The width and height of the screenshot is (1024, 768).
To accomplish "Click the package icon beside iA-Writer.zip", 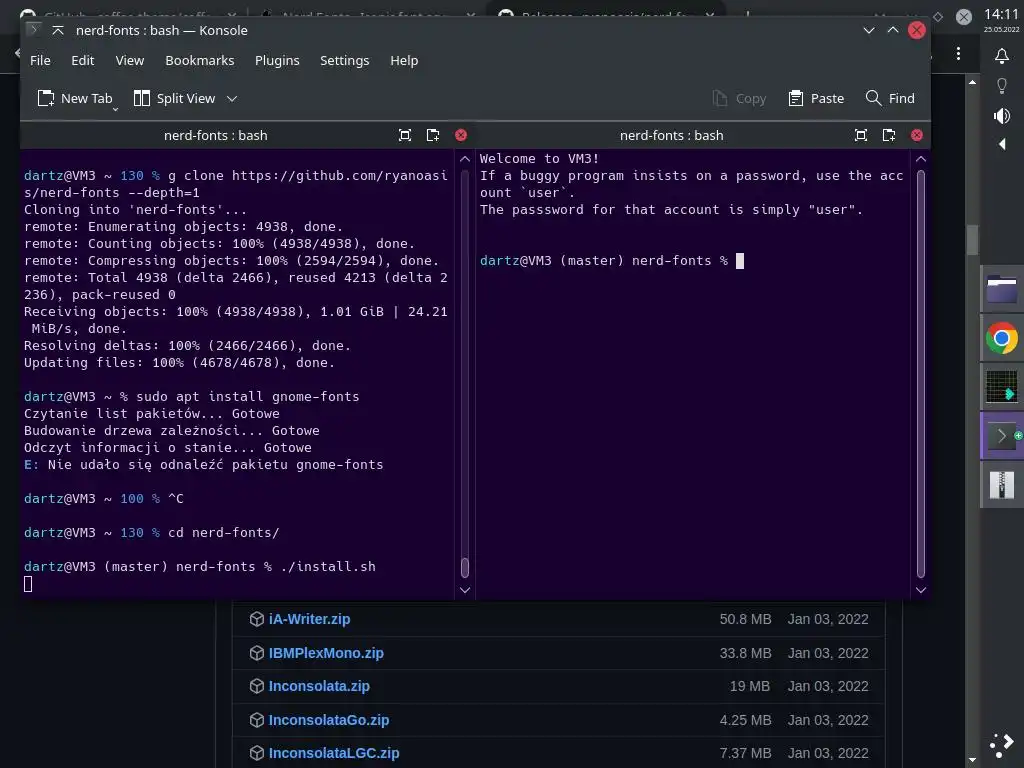I will coord(257,619).
